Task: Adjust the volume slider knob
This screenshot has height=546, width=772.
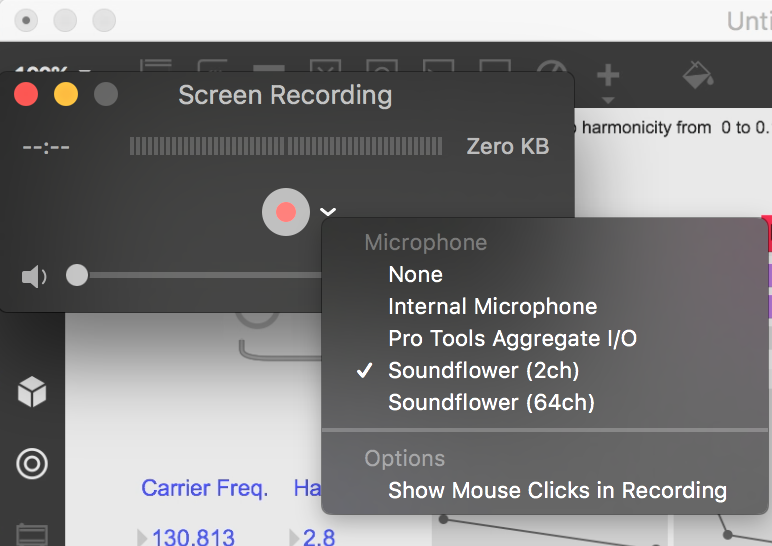Action: pyautogui.click(x=77, y=275)
